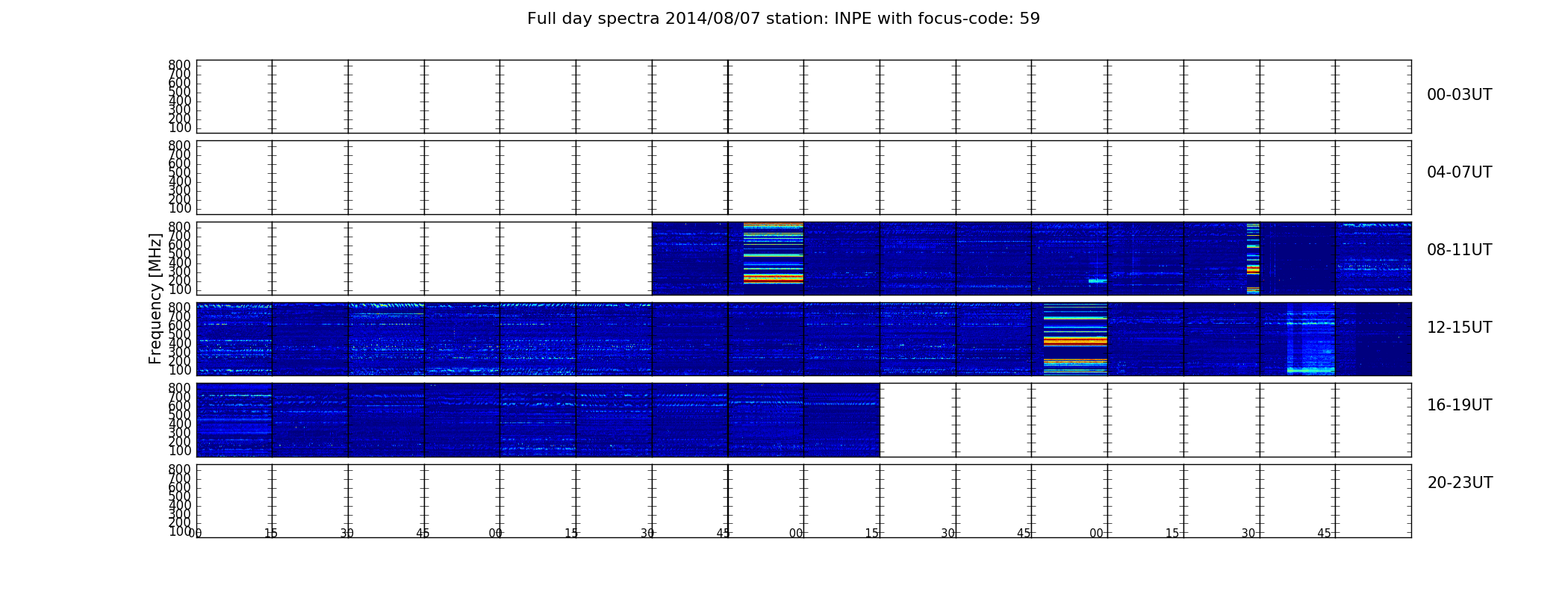
Task: Click the Frequency [MHz] axis label
Action: [x=155, y=298]
